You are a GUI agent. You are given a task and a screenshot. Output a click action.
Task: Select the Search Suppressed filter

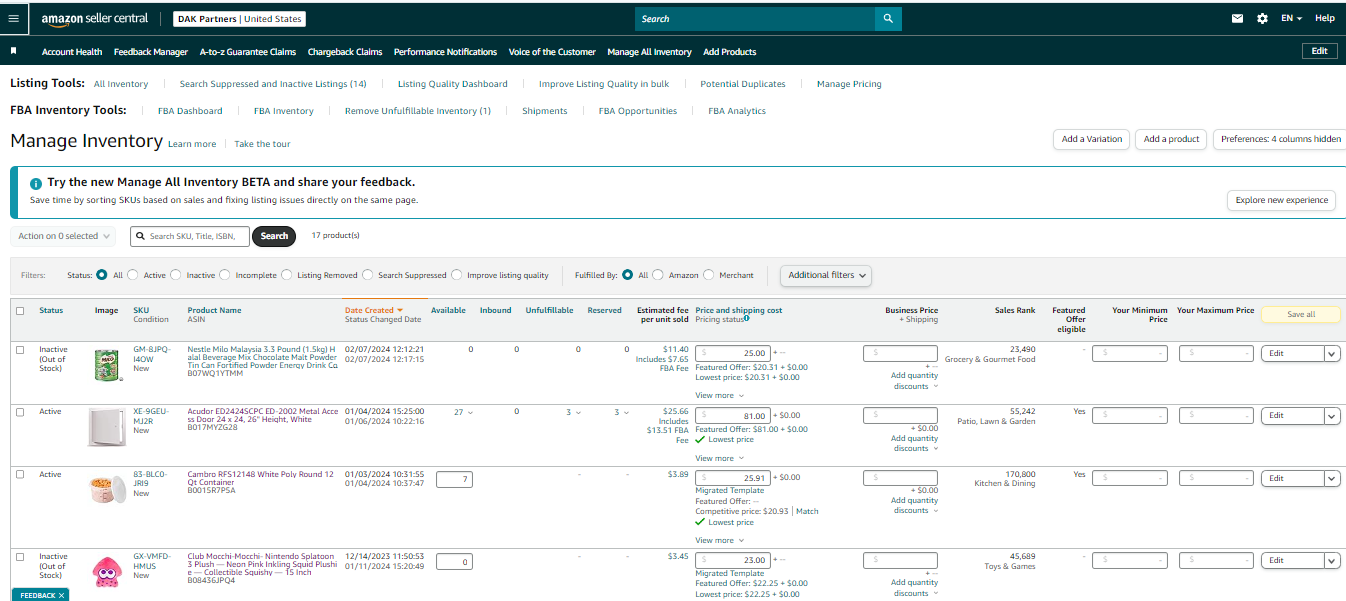(x=368, y=275)
